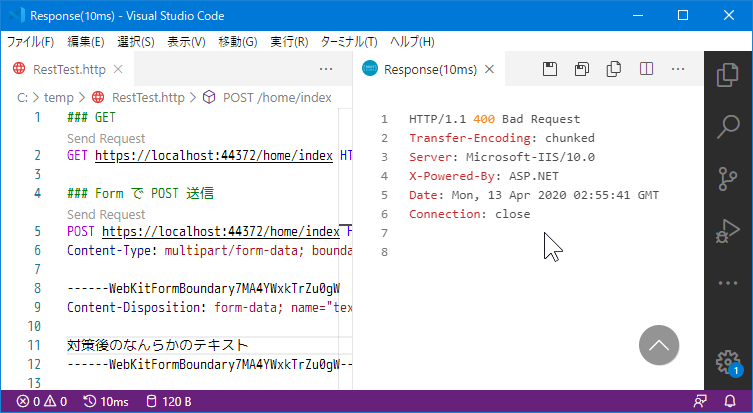This screenshot has height=413, width=753.
Task: Show additional views ellipsis in activity bar
Action: [x=728, y=283]
